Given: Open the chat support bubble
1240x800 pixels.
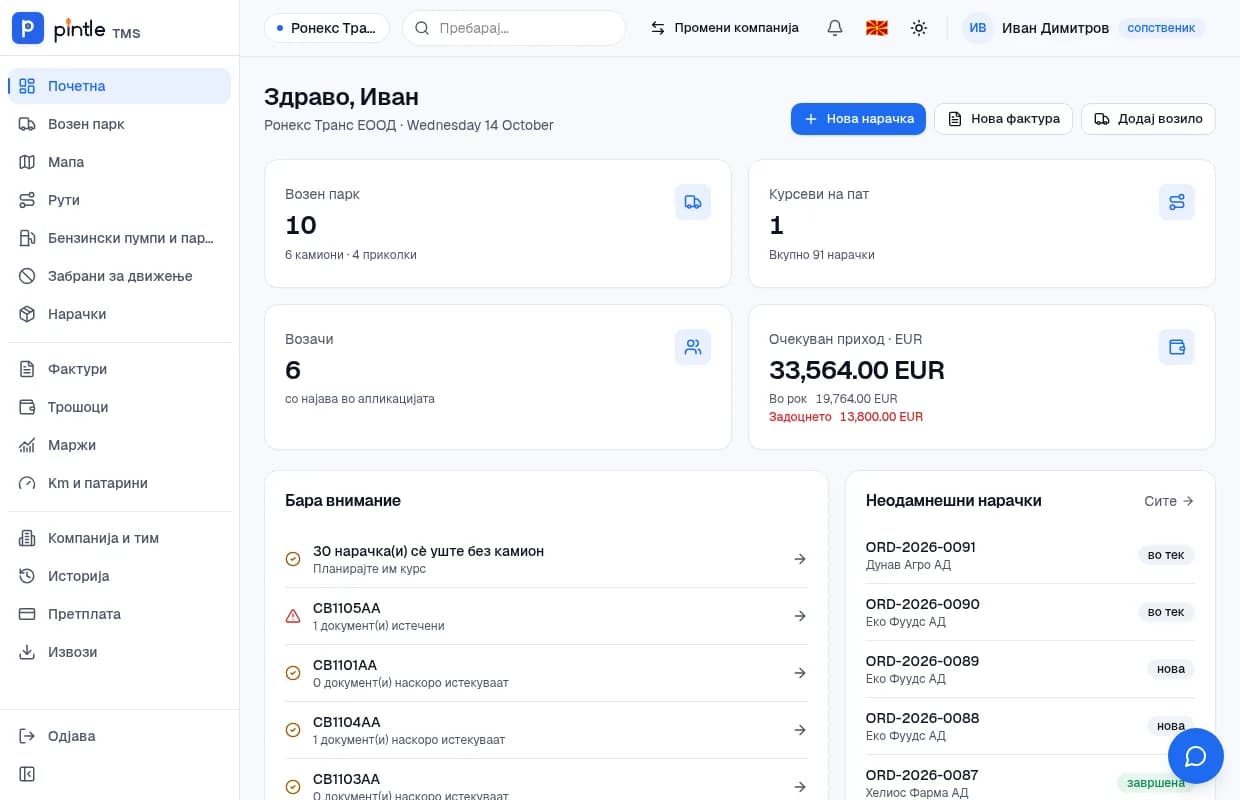Looking at the screenshot, I should tap(1196, 756).
